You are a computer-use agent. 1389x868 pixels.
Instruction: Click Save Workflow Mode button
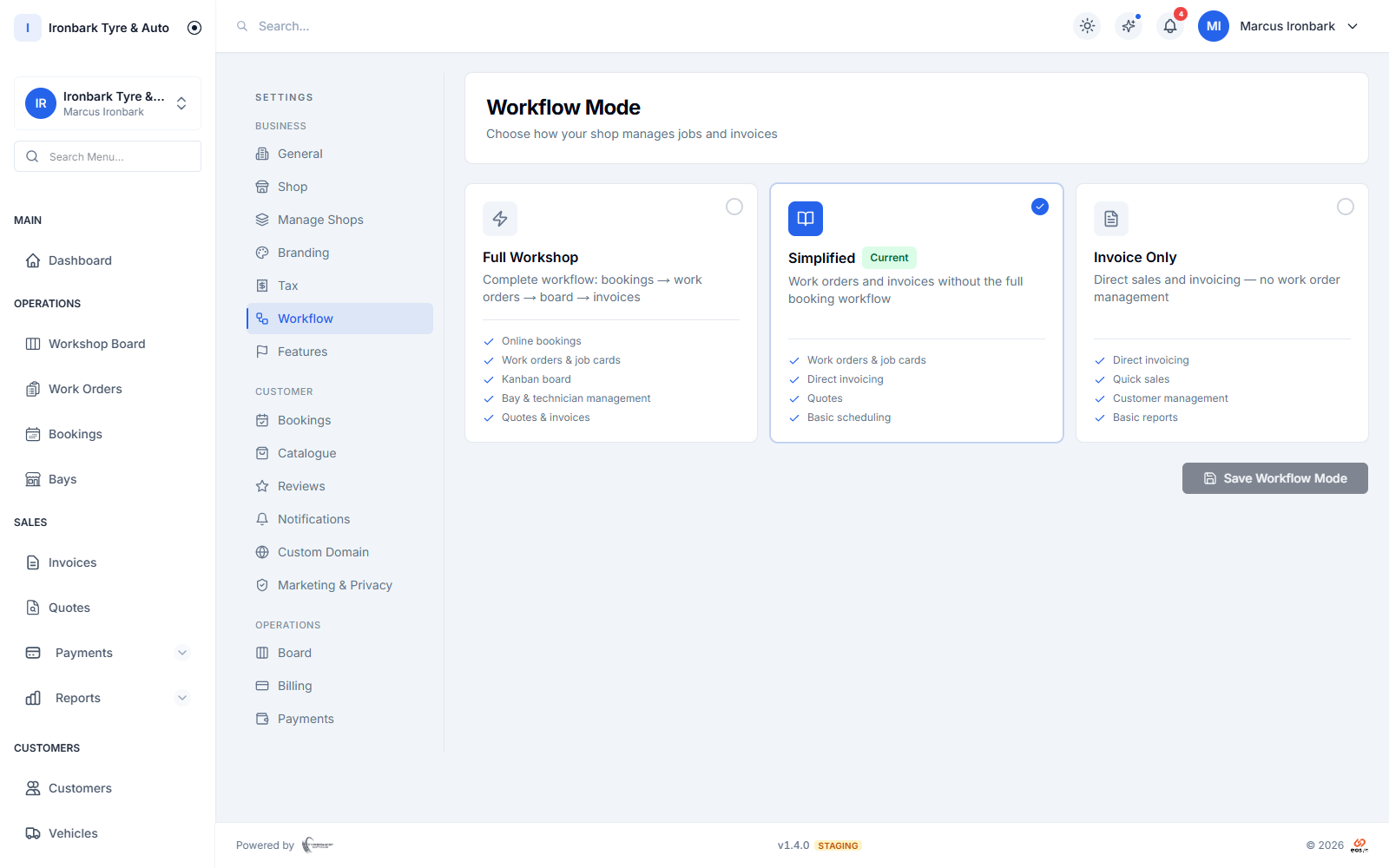pyautogui.click(x=1275, y=478)
